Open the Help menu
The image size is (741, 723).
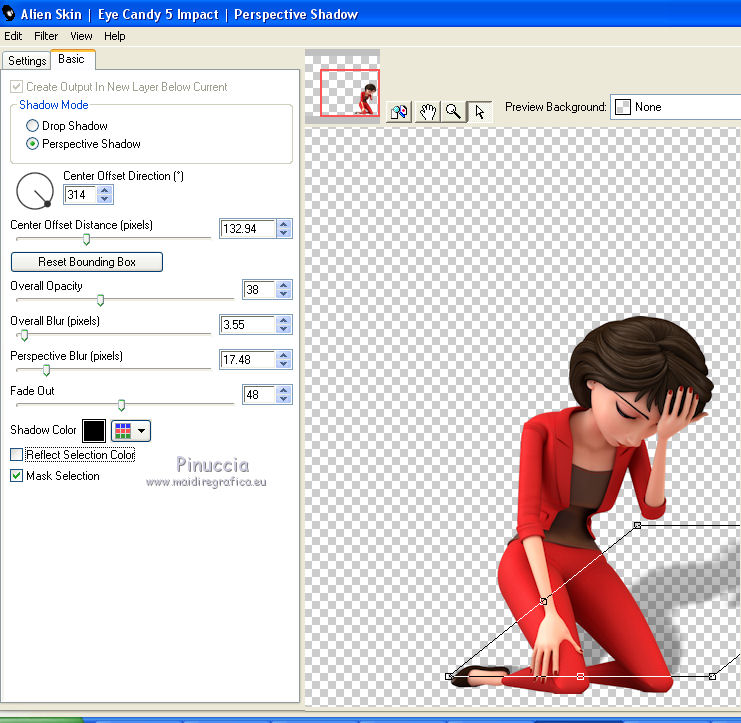114,36
